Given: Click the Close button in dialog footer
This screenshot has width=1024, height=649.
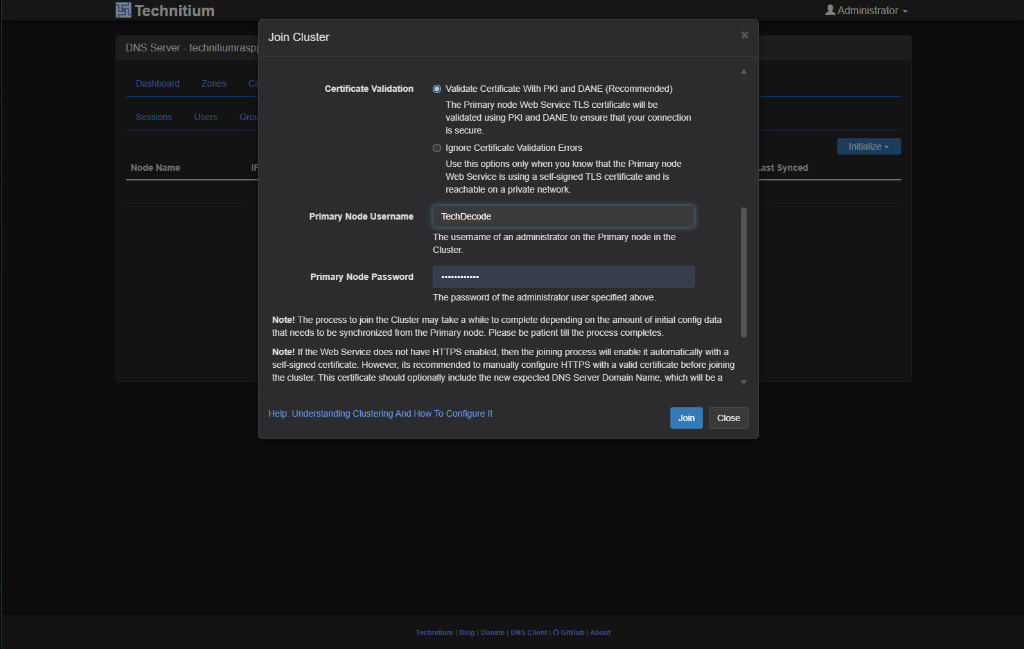Looking at the screenshot, I should 729,418.
